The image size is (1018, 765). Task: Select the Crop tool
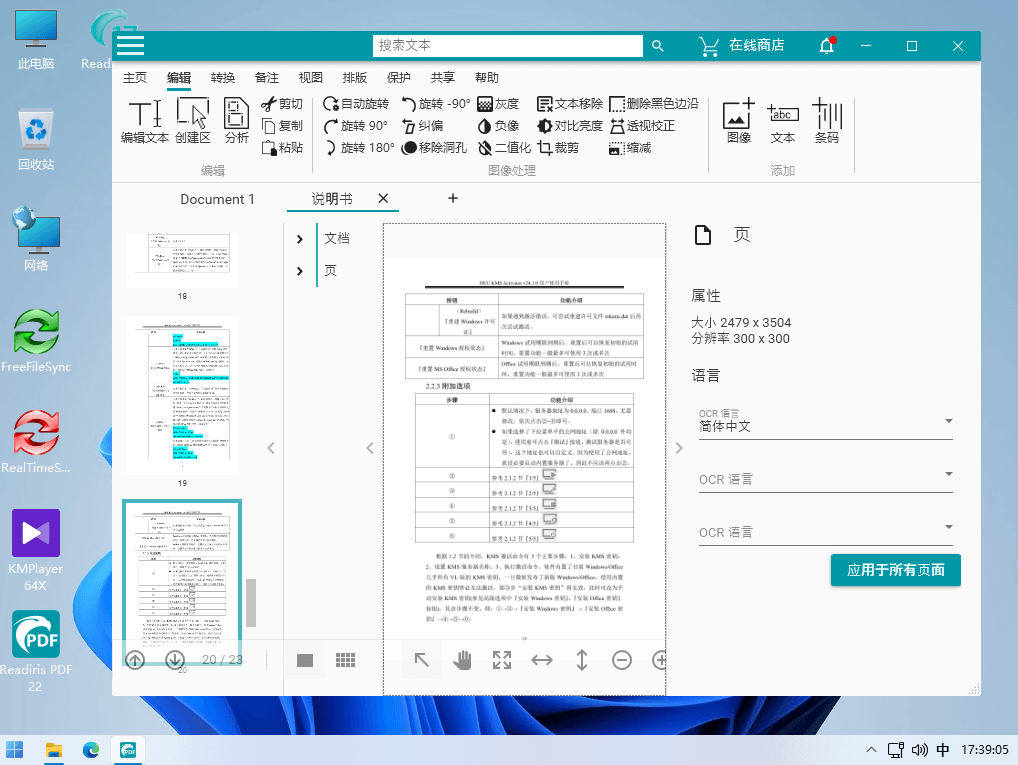click(x=558, y=148)
